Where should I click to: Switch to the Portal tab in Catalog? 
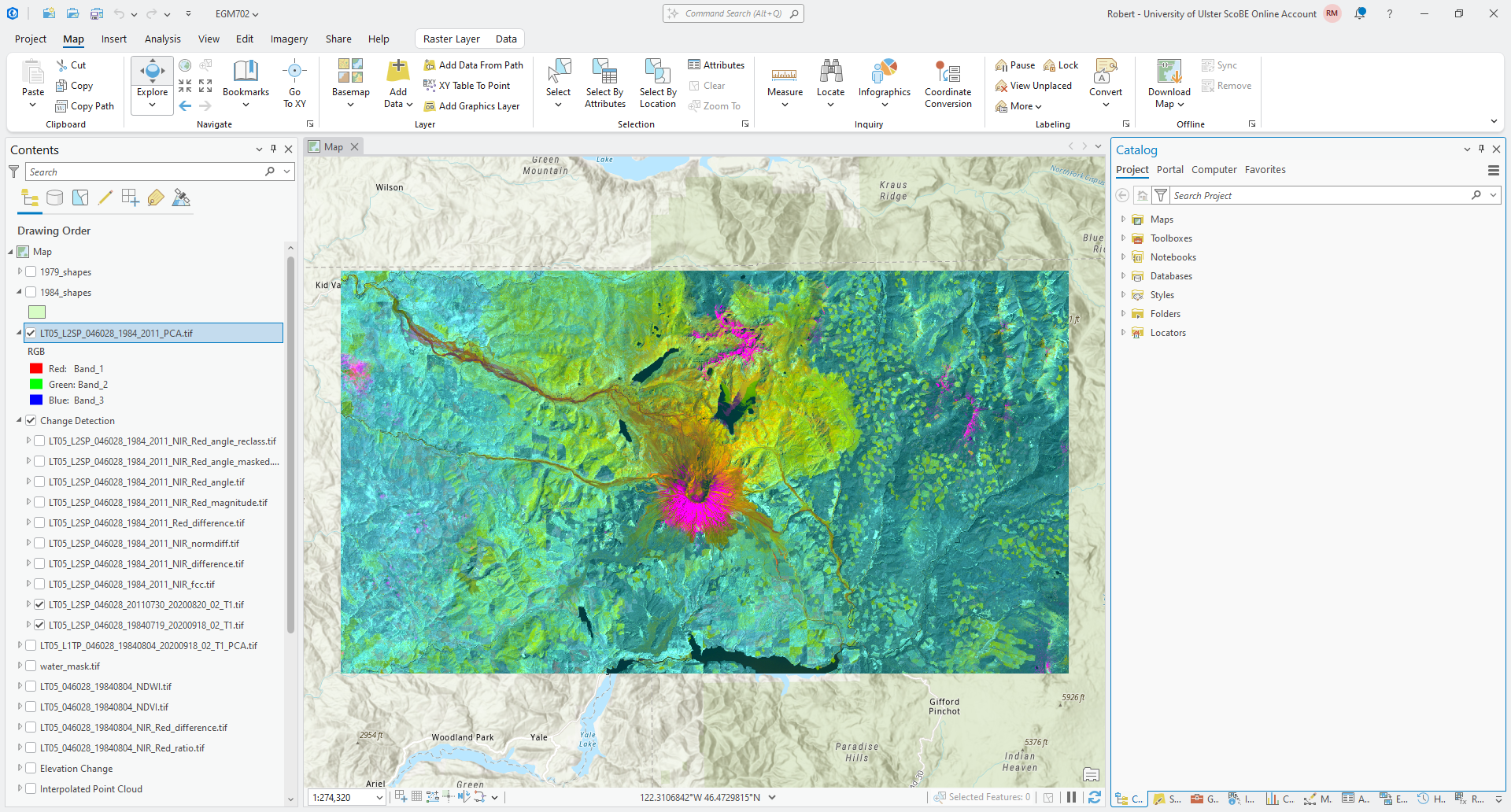[1169, 170]
